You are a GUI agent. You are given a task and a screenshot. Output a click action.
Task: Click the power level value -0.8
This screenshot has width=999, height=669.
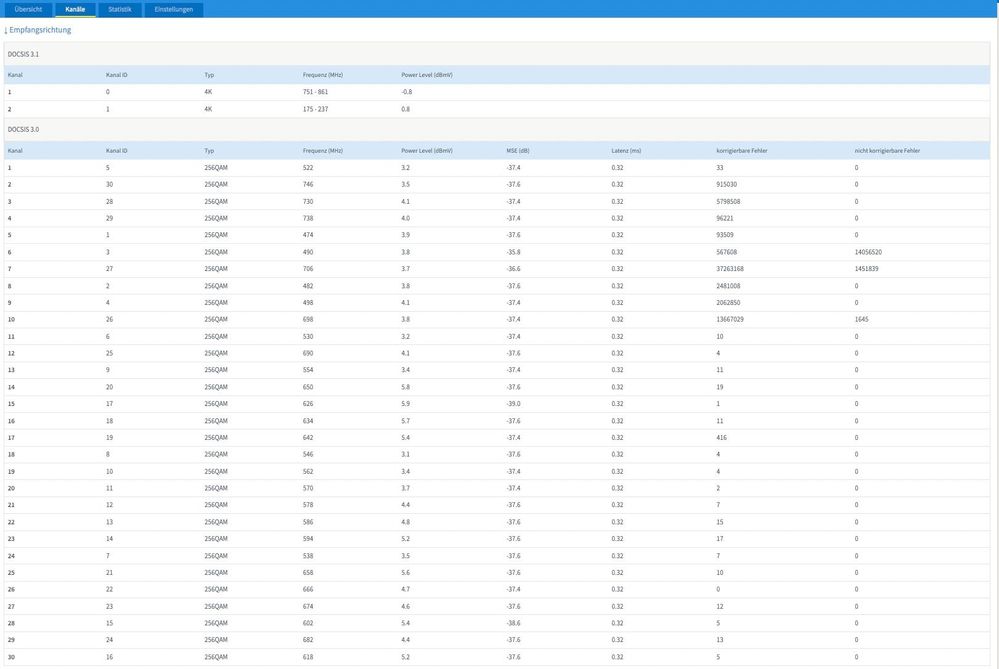[406, 92]
